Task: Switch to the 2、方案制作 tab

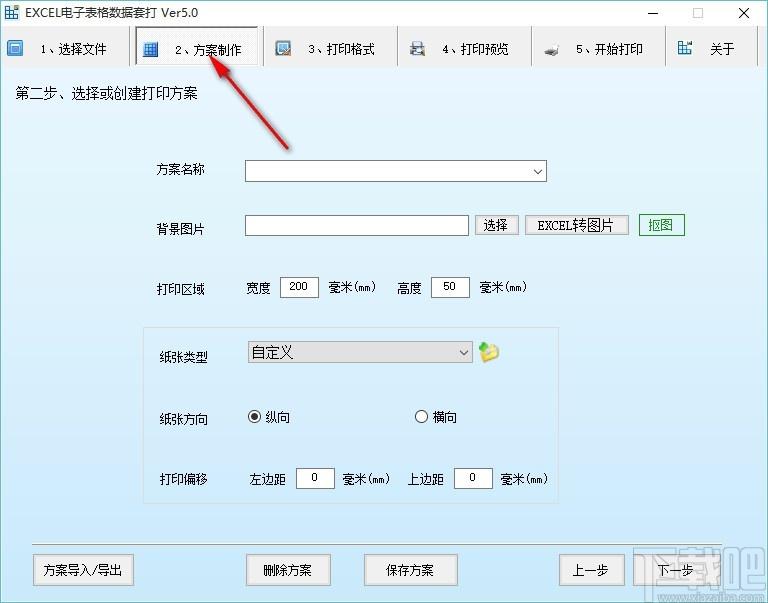Action: point(196,47)
